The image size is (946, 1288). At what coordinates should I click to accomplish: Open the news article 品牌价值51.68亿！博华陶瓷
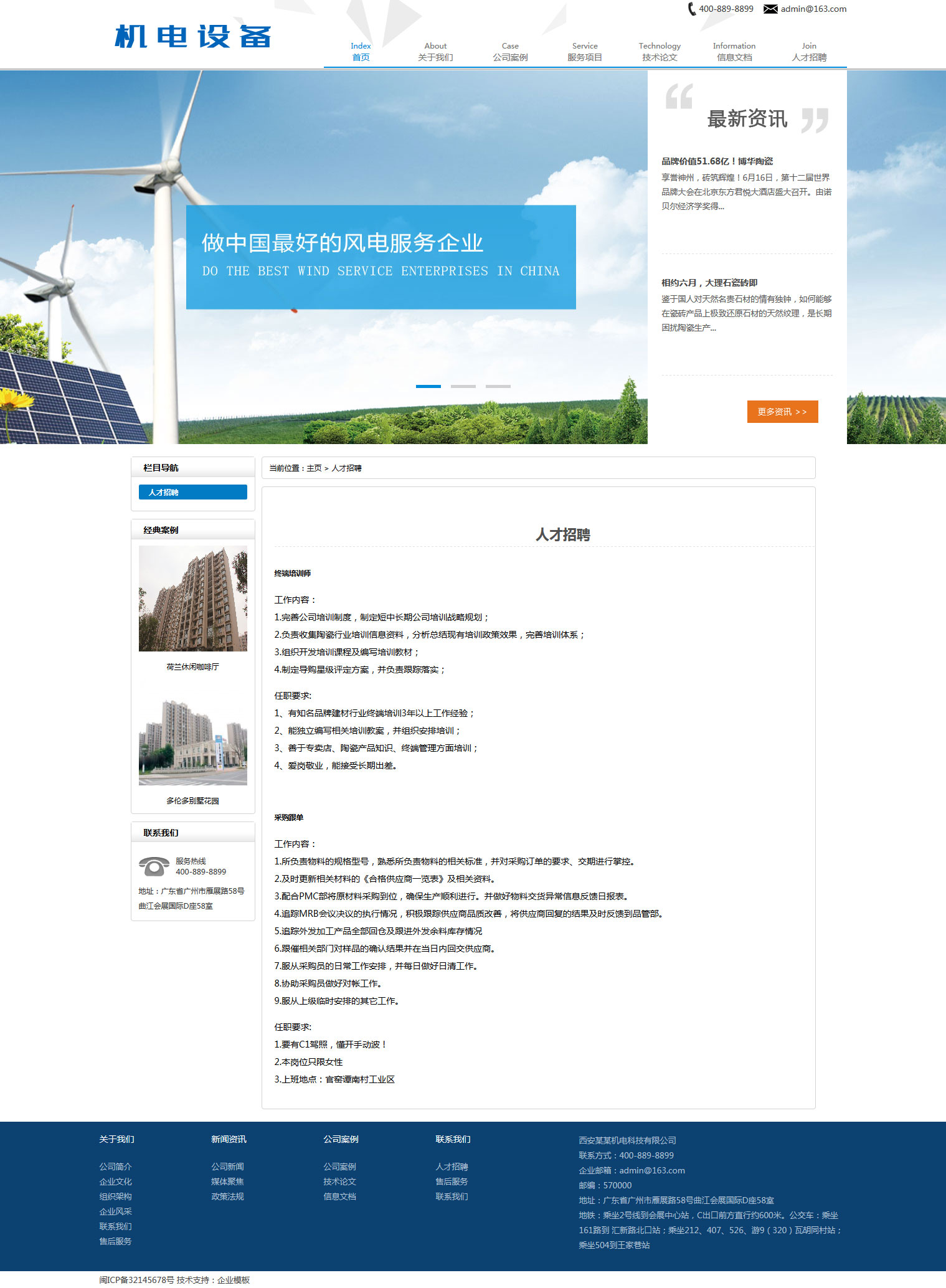pyautogui.click(x=717, y=161)
